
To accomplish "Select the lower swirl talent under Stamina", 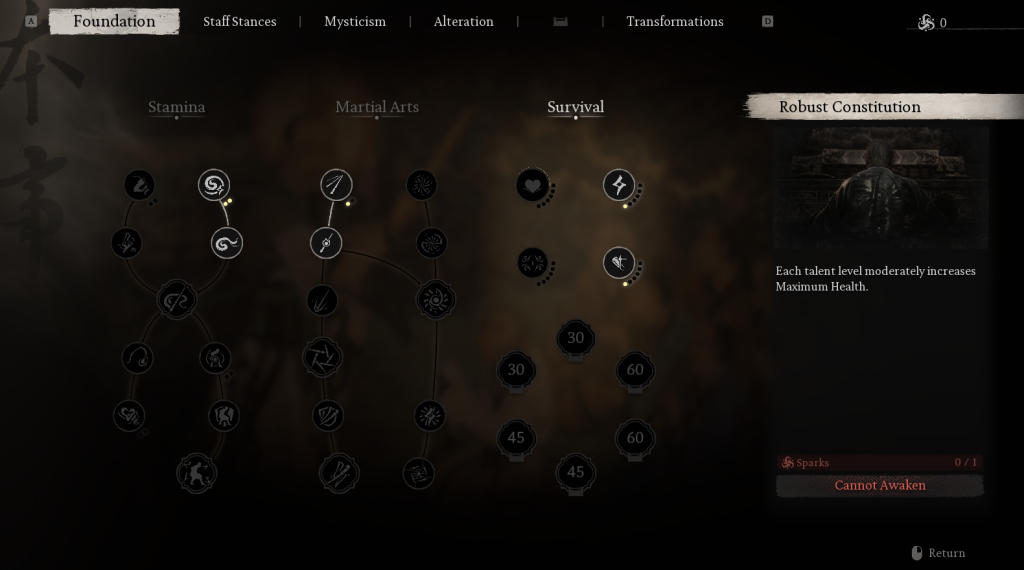I will 227,244.
